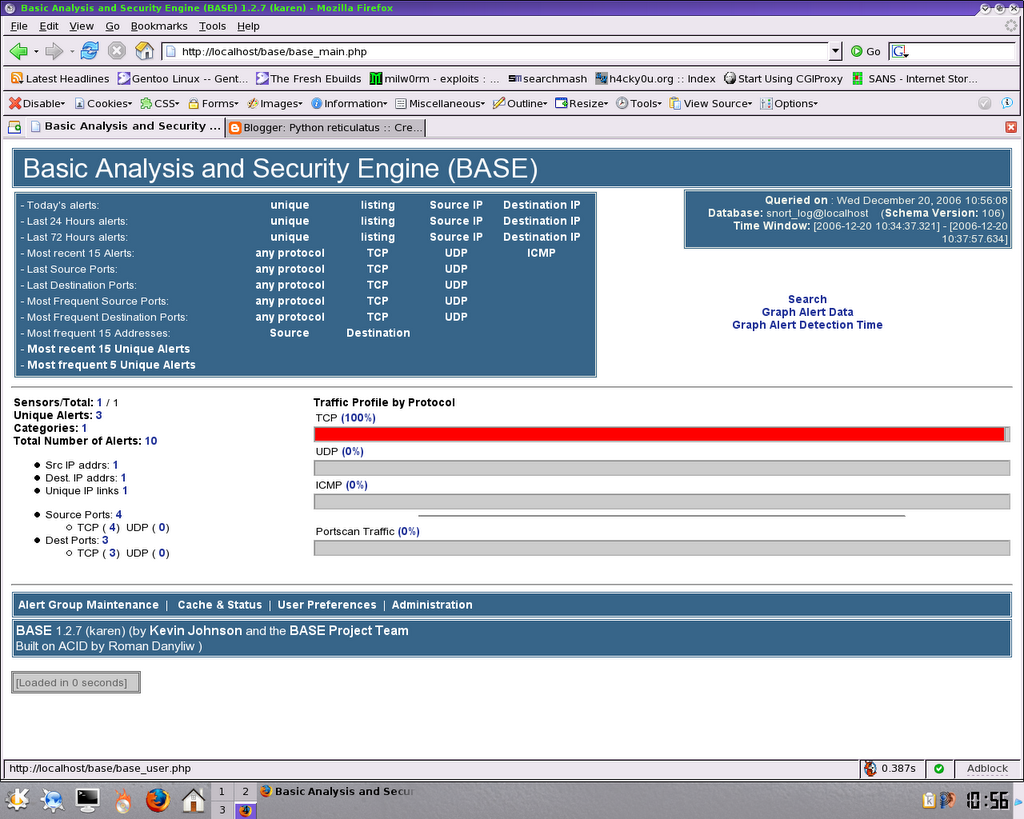The height and width of the screenshot is (819, 1024).
Task: Expand the Disable menu in developer toolbar
Action: tap(37, 103)
